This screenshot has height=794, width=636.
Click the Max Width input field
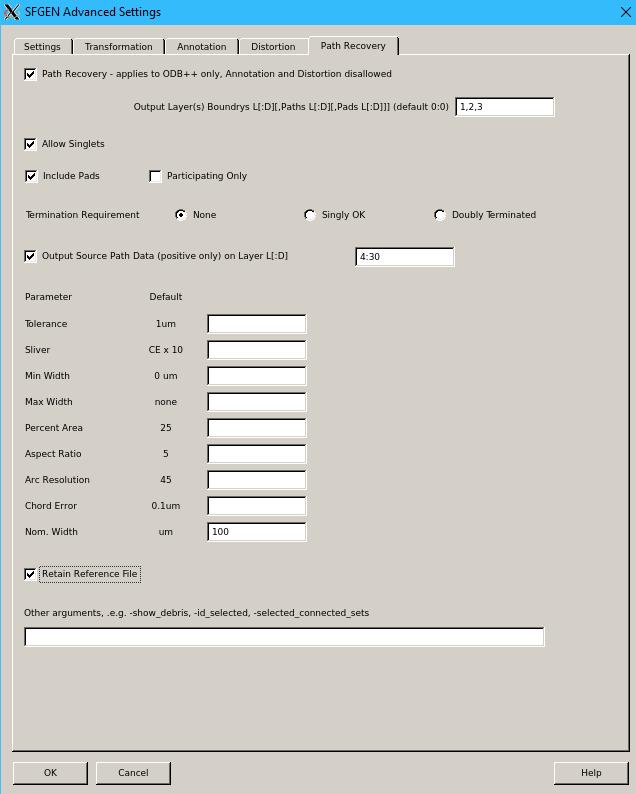[x=257, y=402]
